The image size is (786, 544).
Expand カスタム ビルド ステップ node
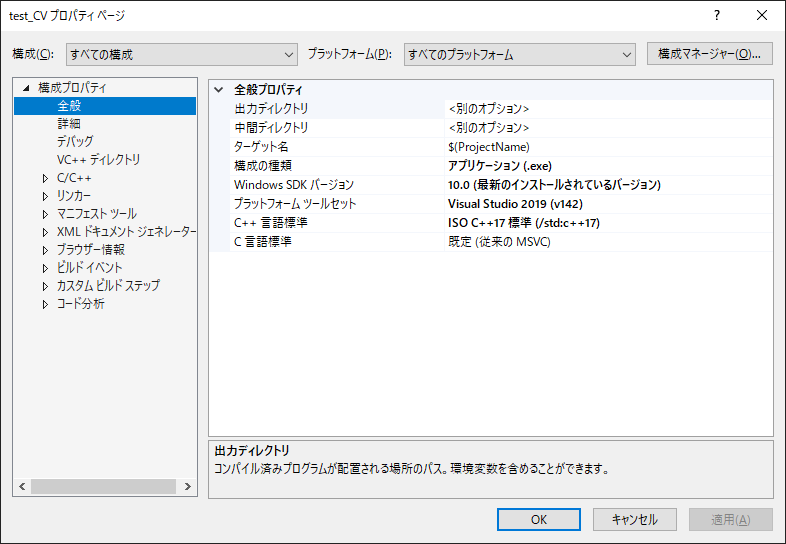point(45,286)
